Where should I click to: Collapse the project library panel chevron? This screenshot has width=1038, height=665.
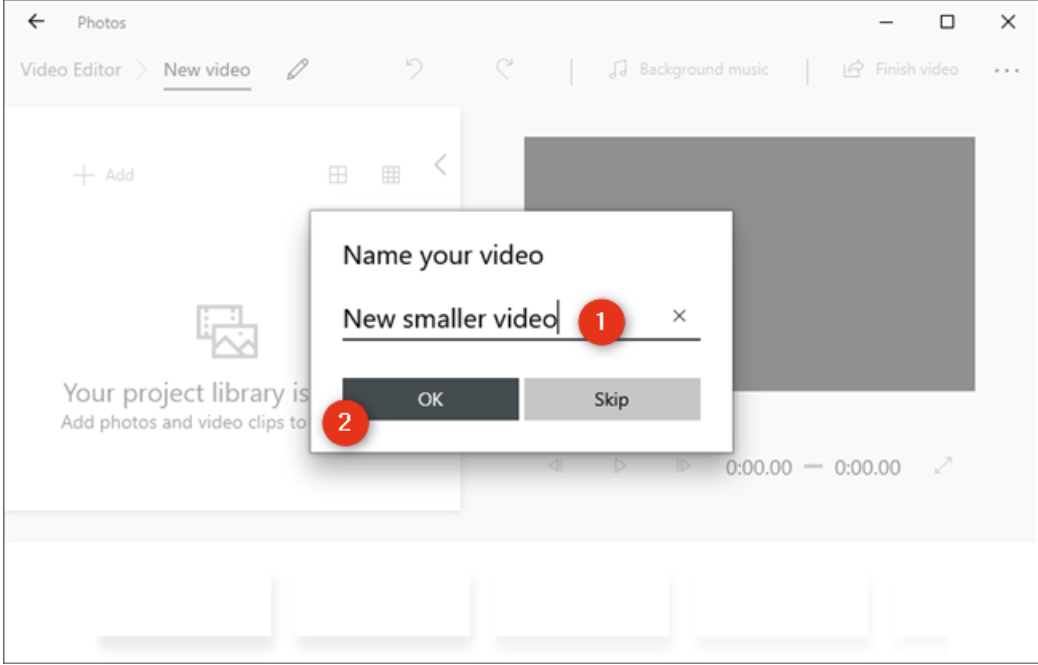(440, 165)
